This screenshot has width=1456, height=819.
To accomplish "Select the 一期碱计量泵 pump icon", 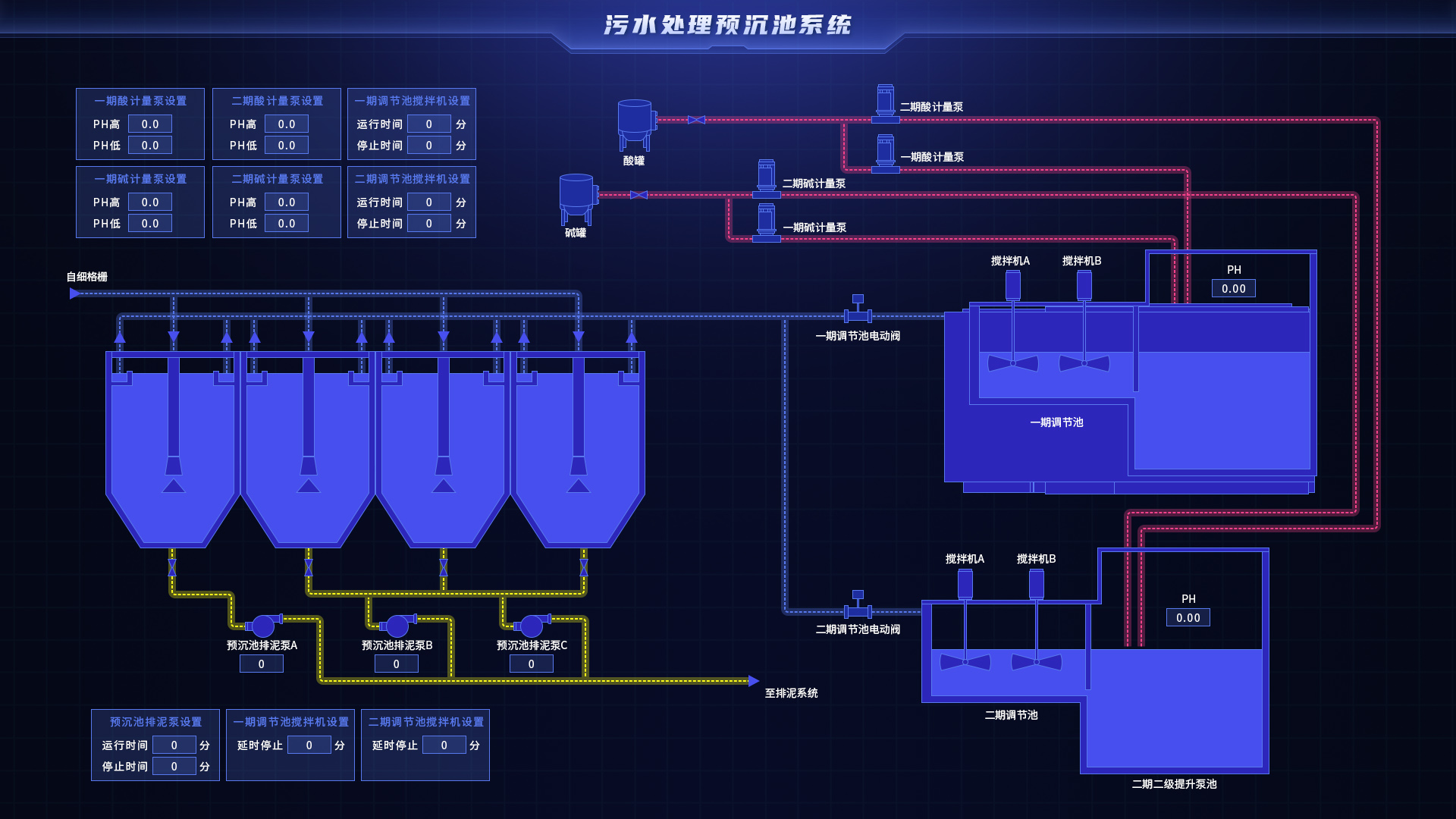I will tap(767, 223).
